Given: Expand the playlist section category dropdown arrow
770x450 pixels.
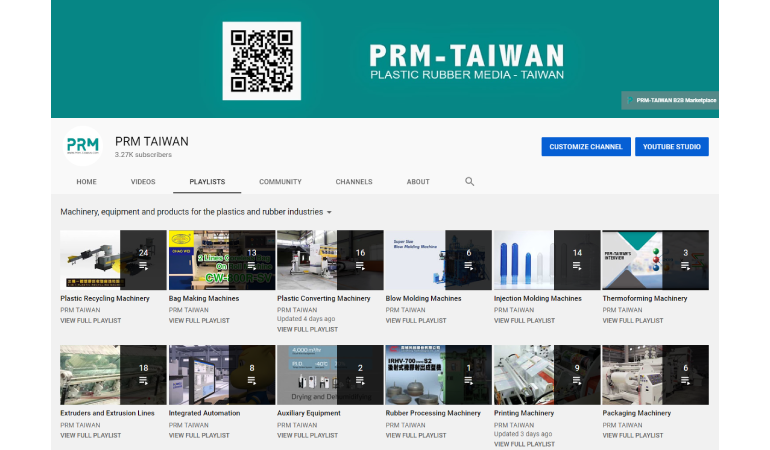Looking at the screenshot, I should pos(329,212).
